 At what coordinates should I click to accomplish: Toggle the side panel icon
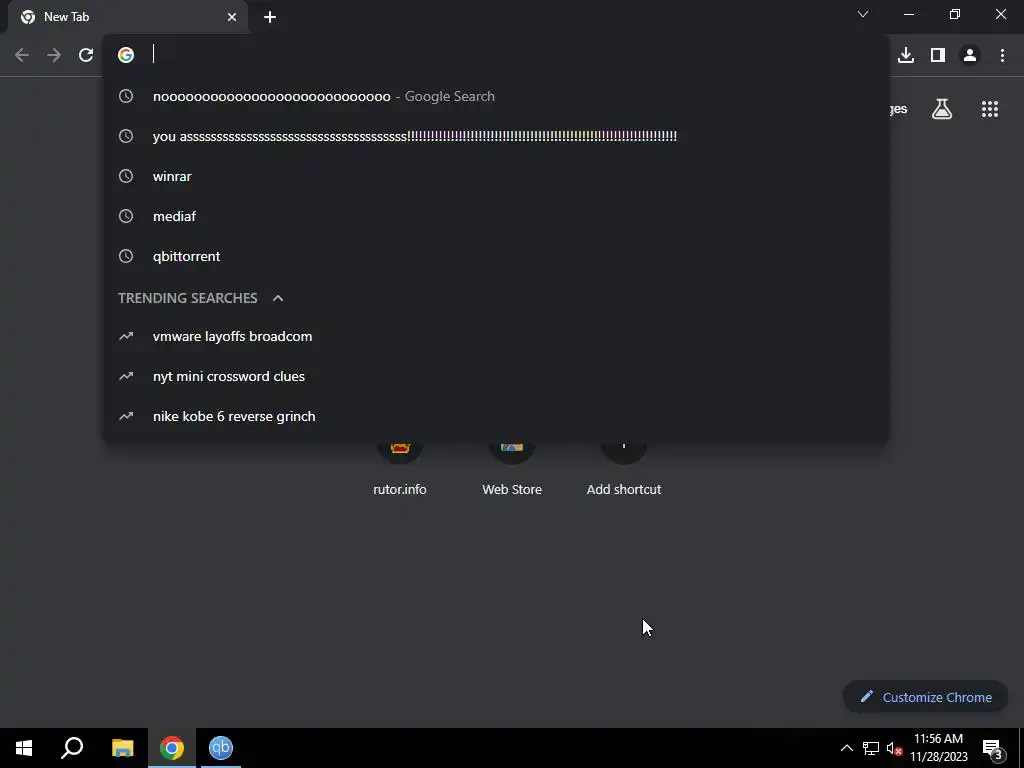pyautogui.click(x=938, y=55)
